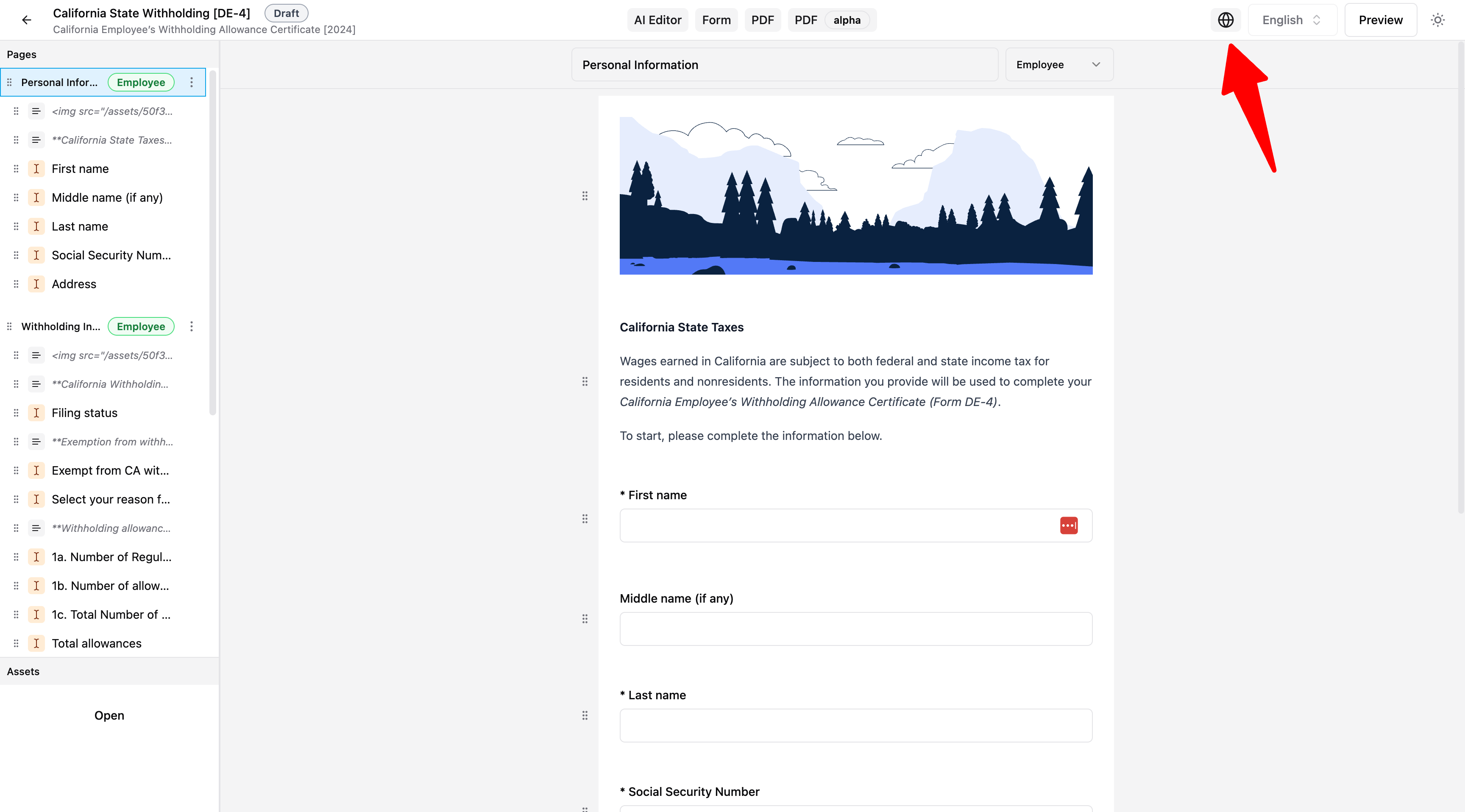This screenshot has height=812, width=1465.
Task: Select Exempt from CA wit... item in sidebar
Action: click(x=110, y=471)
